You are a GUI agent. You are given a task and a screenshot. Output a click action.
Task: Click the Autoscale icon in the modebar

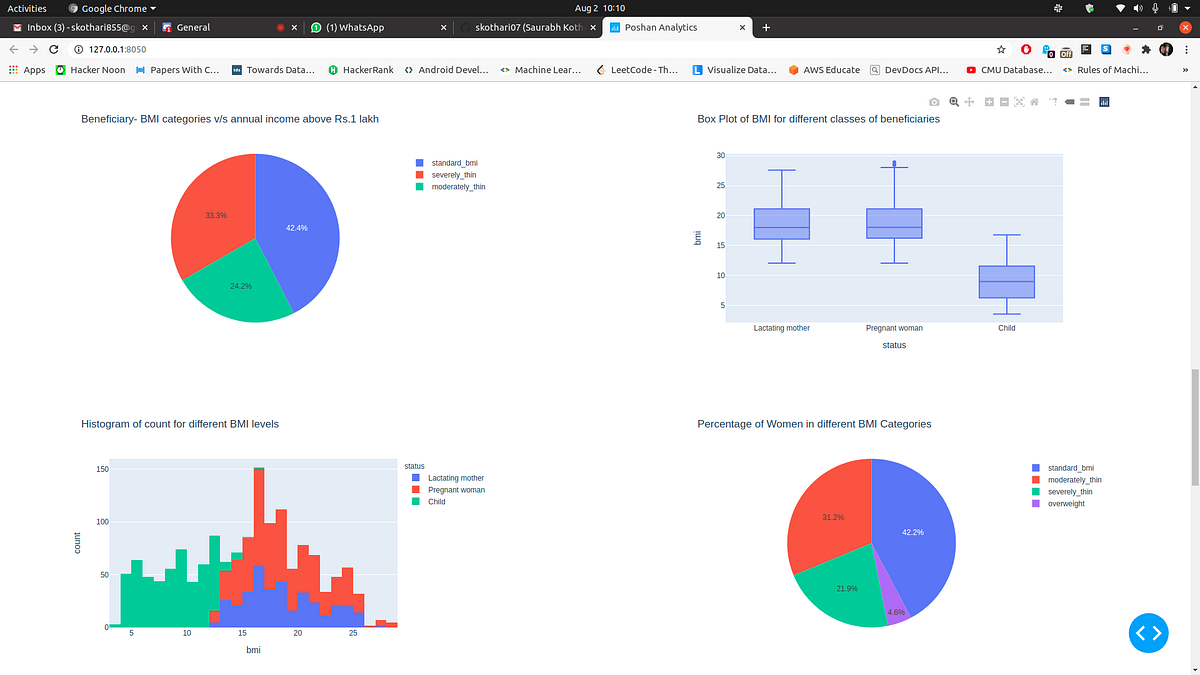coord(1018,101)
